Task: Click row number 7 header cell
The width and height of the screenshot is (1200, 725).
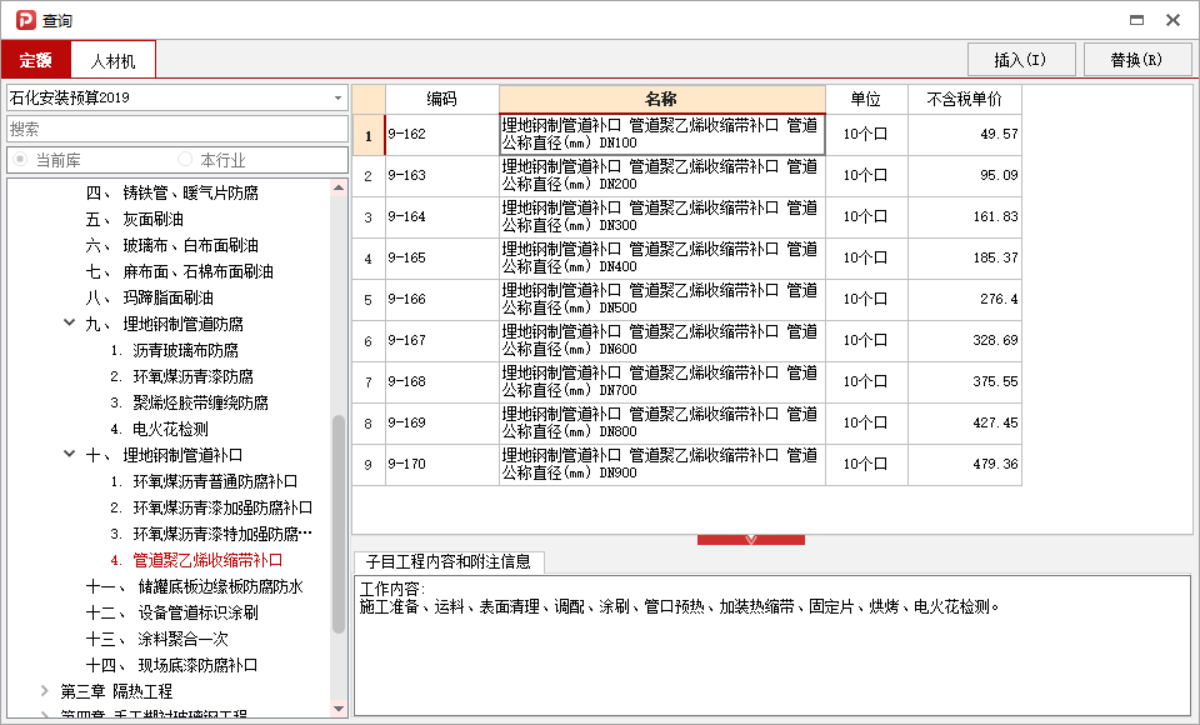Action: pos(368,382)
